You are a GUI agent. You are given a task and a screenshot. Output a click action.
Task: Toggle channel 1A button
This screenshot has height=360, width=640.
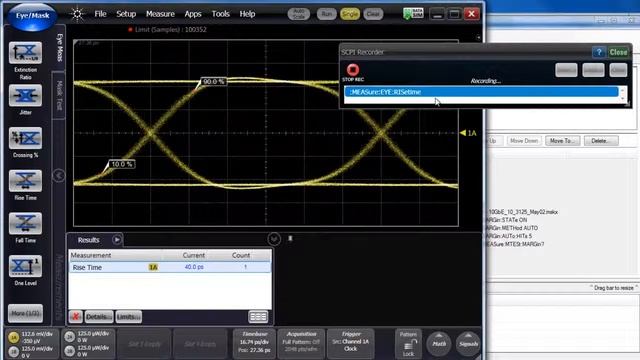click(13, 338)
